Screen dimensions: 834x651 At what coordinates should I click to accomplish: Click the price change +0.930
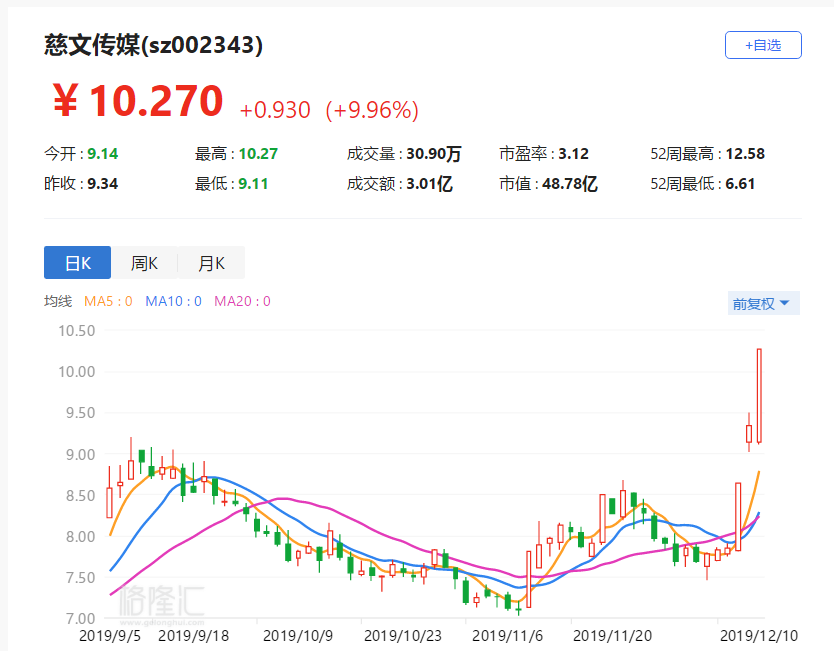pyautogui.click(x=275, y=110)
